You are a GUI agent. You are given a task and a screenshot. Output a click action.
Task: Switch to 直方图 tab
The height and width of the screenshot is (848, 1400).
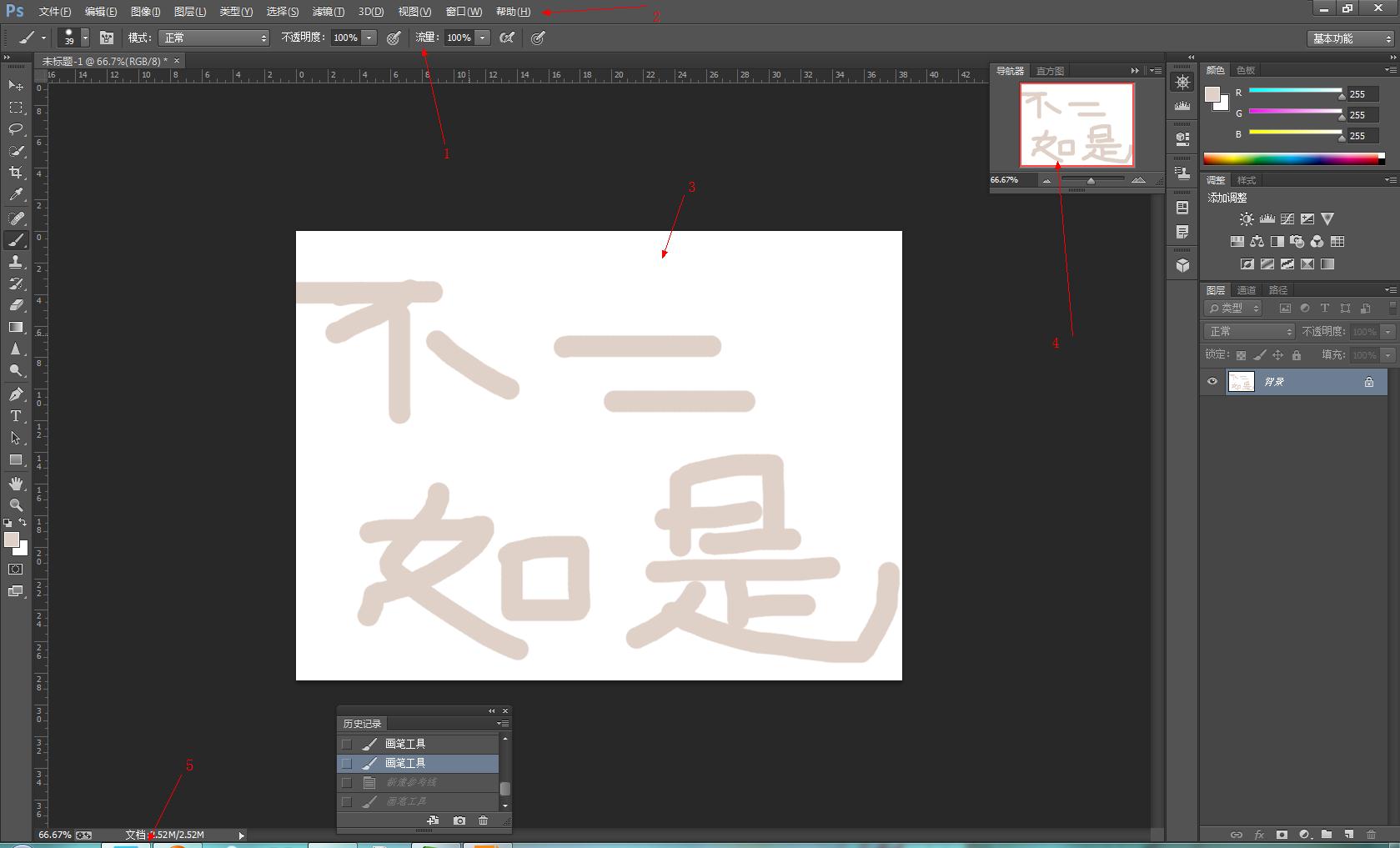(x=1050, y=71)
